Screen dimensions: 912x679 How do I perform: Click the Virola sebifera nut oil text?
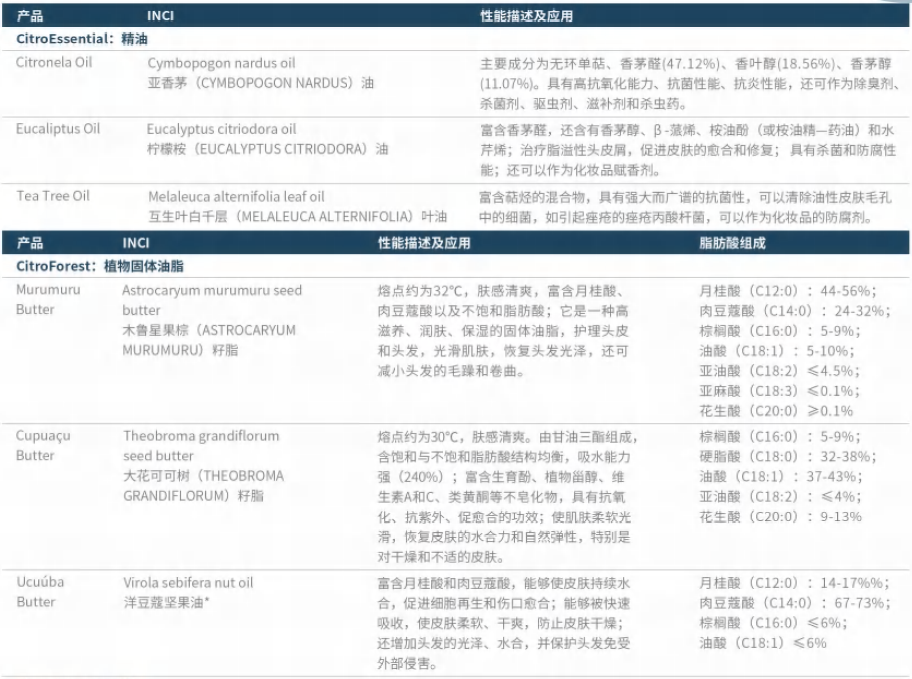click(188, 582)
